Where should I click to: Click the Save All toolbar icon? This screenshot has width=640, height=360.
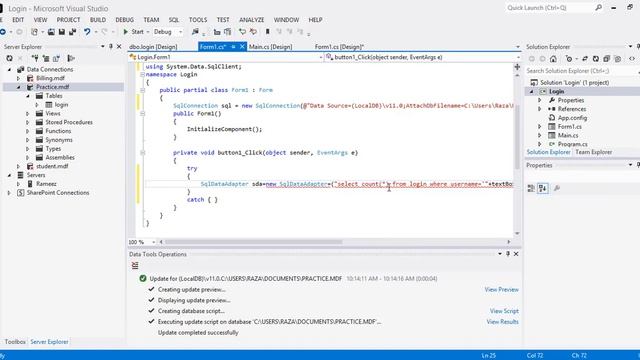point(72,32)
